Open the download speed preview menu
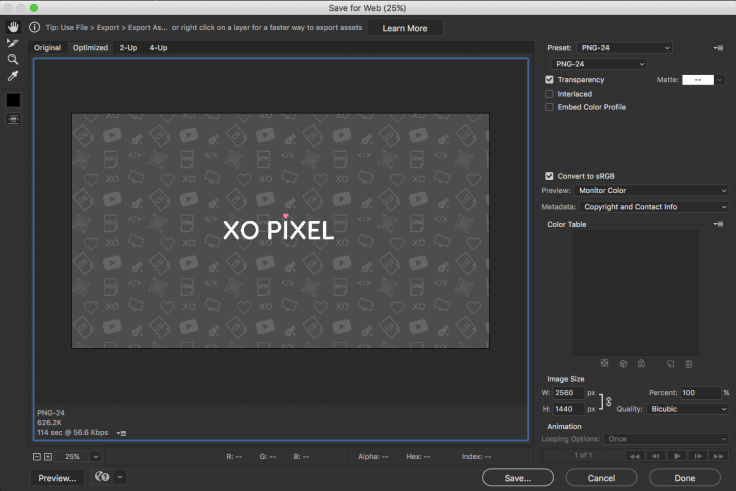The height and width of the screenshot is (491, 736). pos(122,433)
